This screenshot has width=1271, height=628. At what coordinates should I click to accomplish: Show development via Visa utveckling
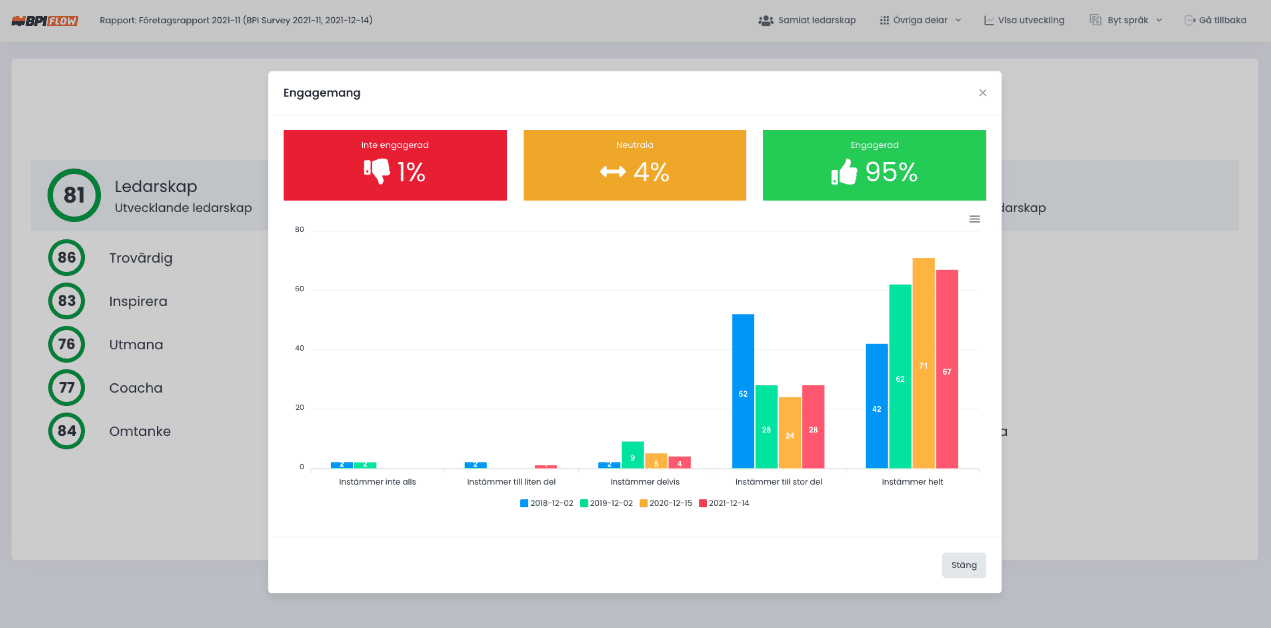pos(1024,20)
